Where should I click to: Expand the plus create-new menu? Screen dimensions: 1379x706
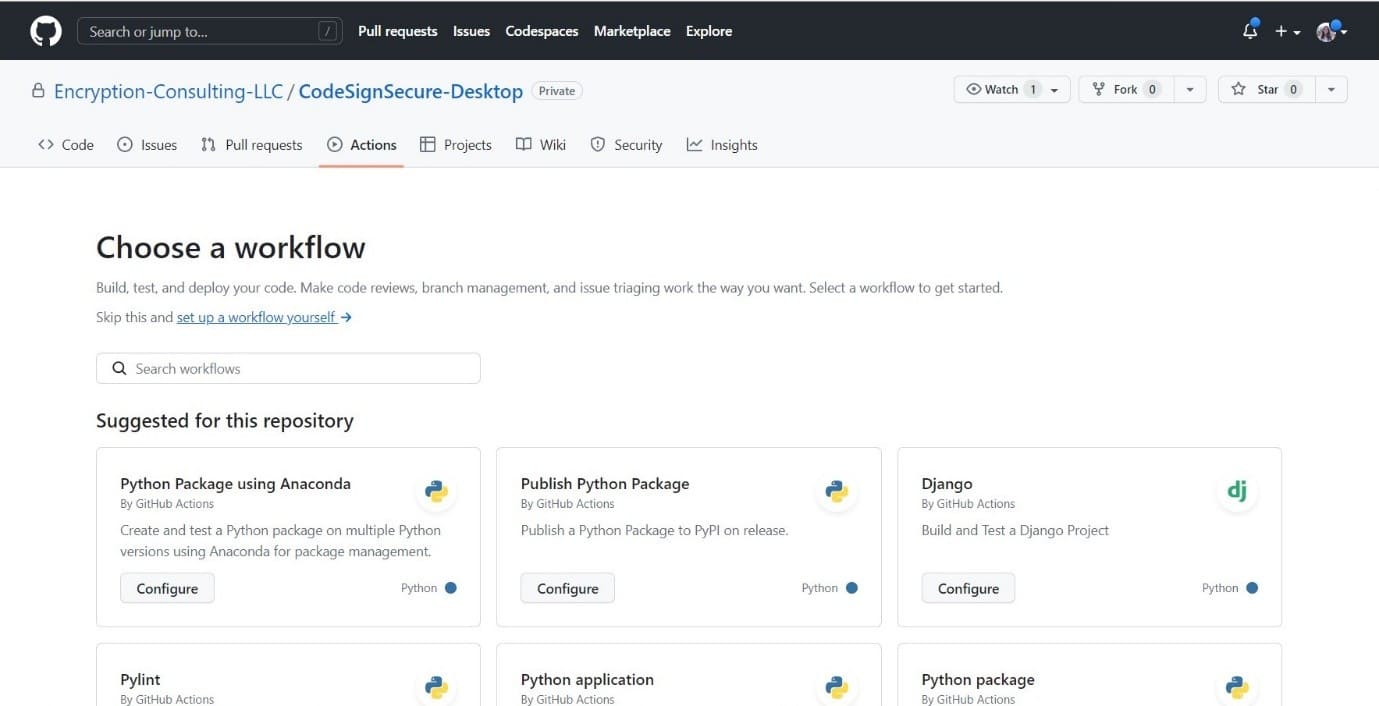pyautogui.click(x=1287, y=31)
